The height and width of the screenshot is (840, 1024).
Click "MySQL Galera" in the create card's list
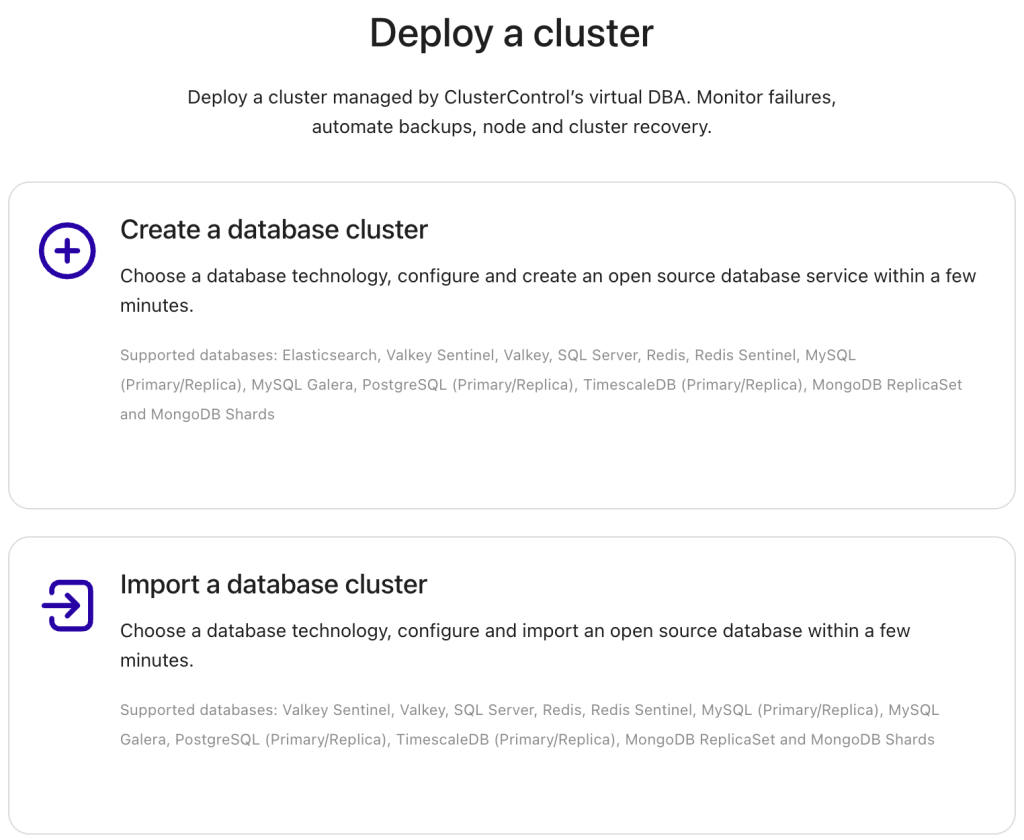[302, 385]
